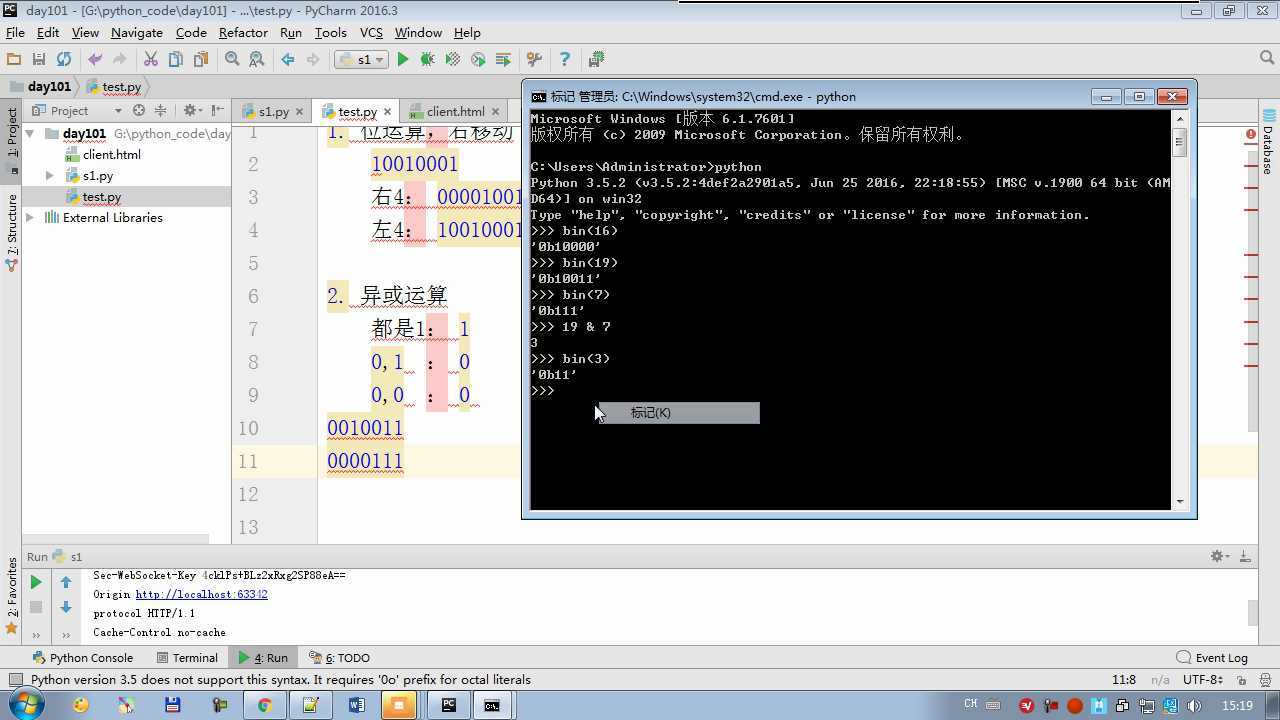Screen dimensions: 1280x720
Task: Click the last toolbar icon after Help
Action: pyautogui.click(x=596, y=60)
